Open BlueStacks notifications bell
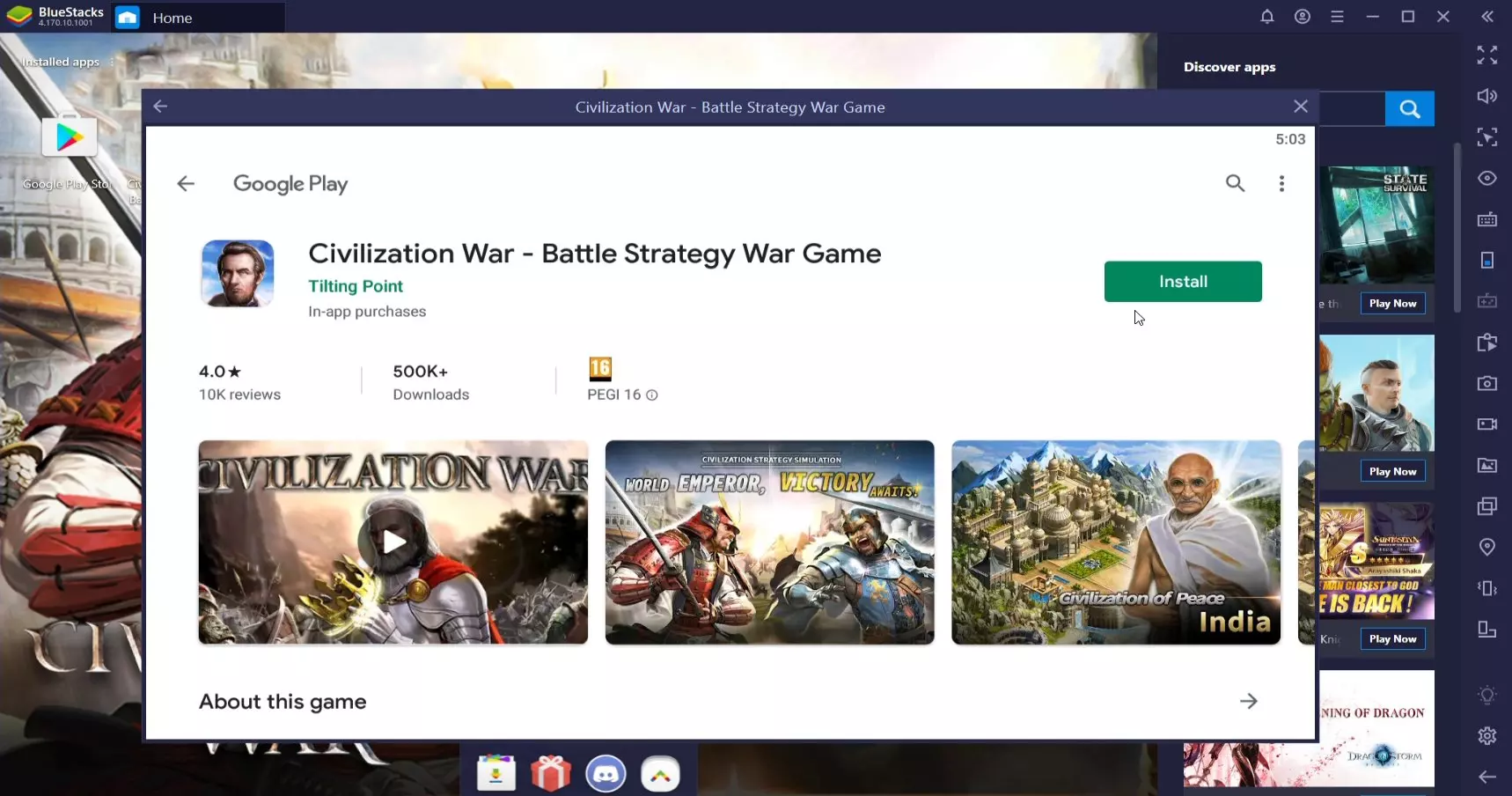1512x796 pixels. coord(1266,17)
